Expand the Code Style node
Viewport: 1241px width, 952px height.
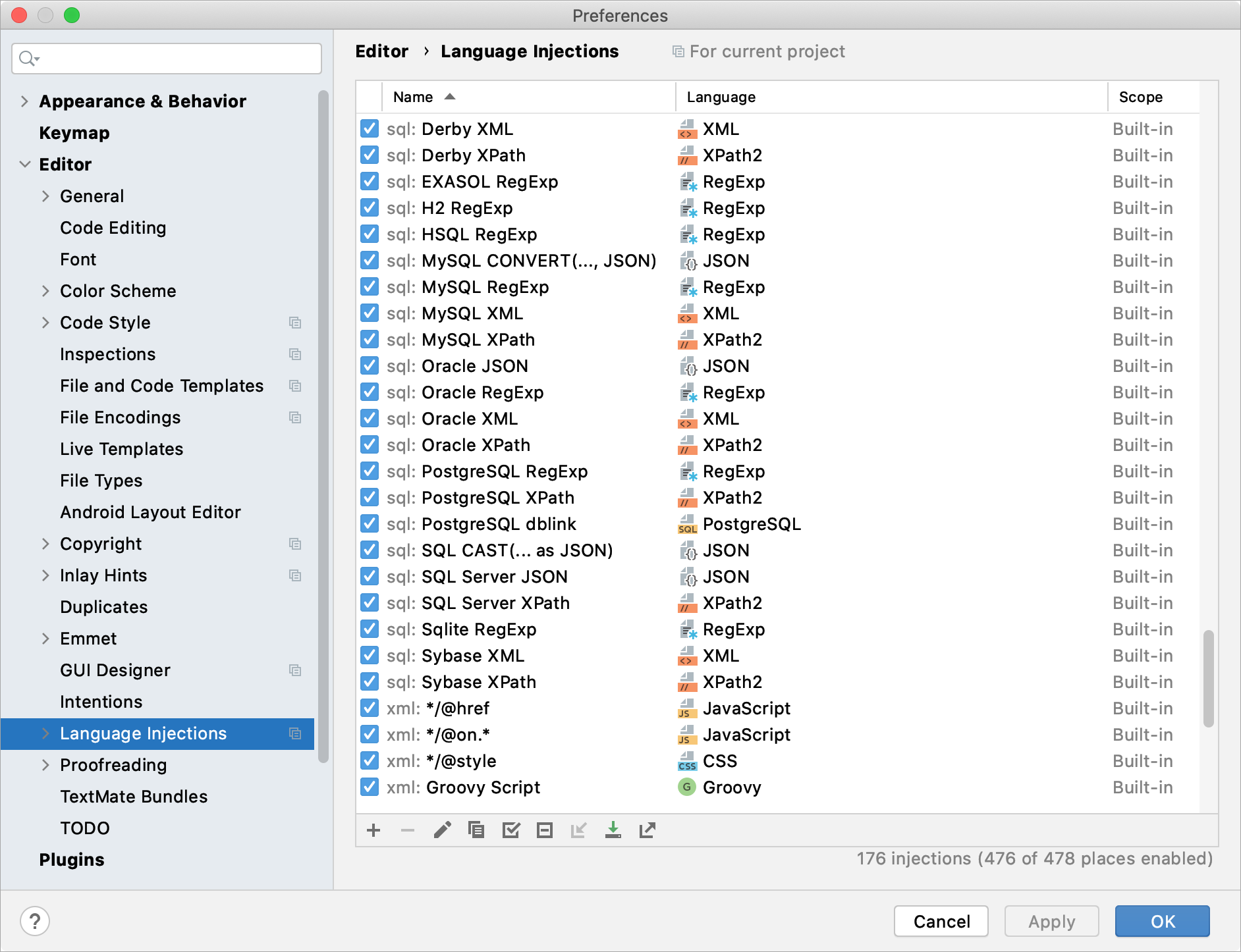45,323
